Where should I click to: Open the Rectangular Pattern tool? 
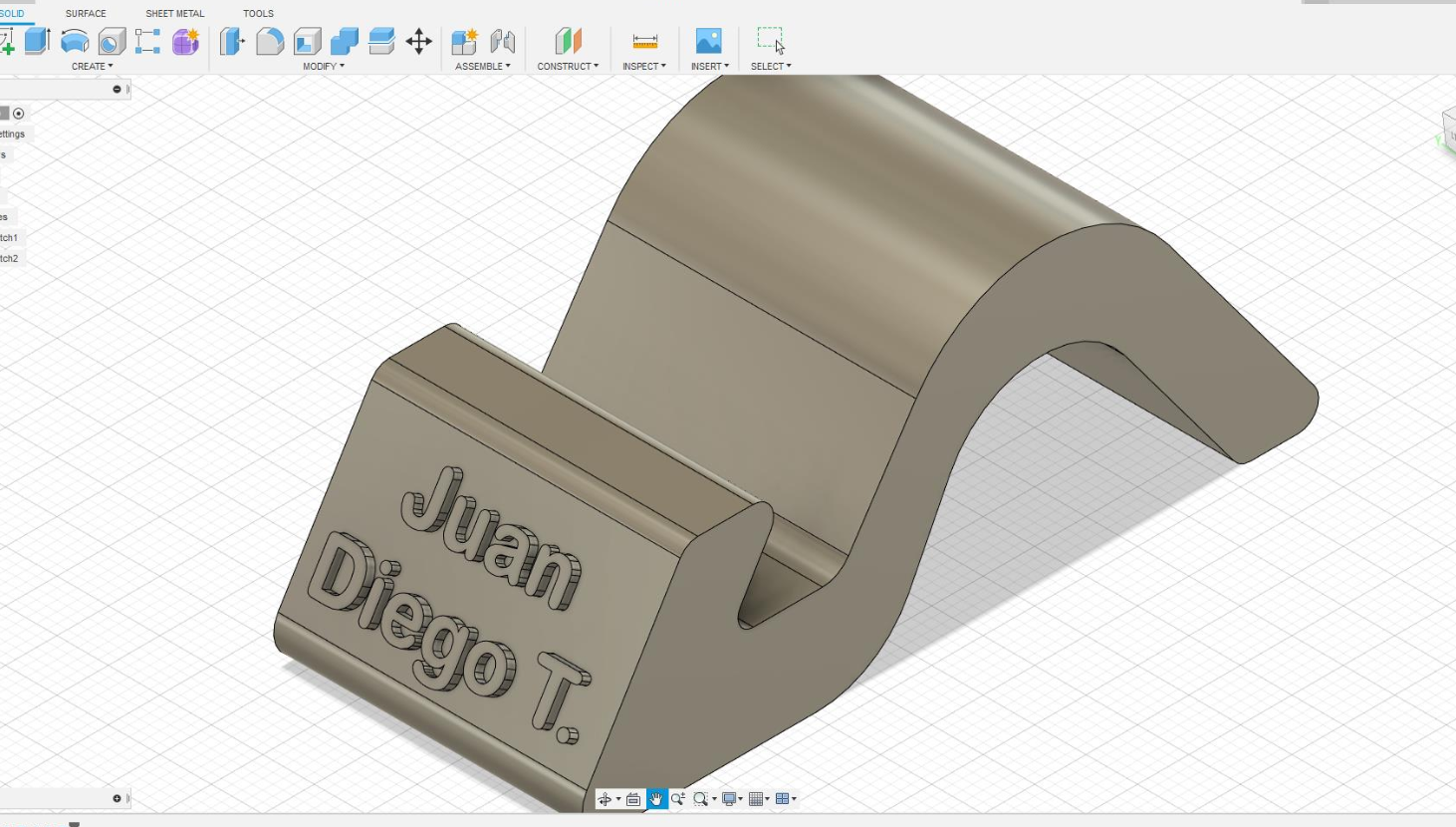click(x=148, y=41)
